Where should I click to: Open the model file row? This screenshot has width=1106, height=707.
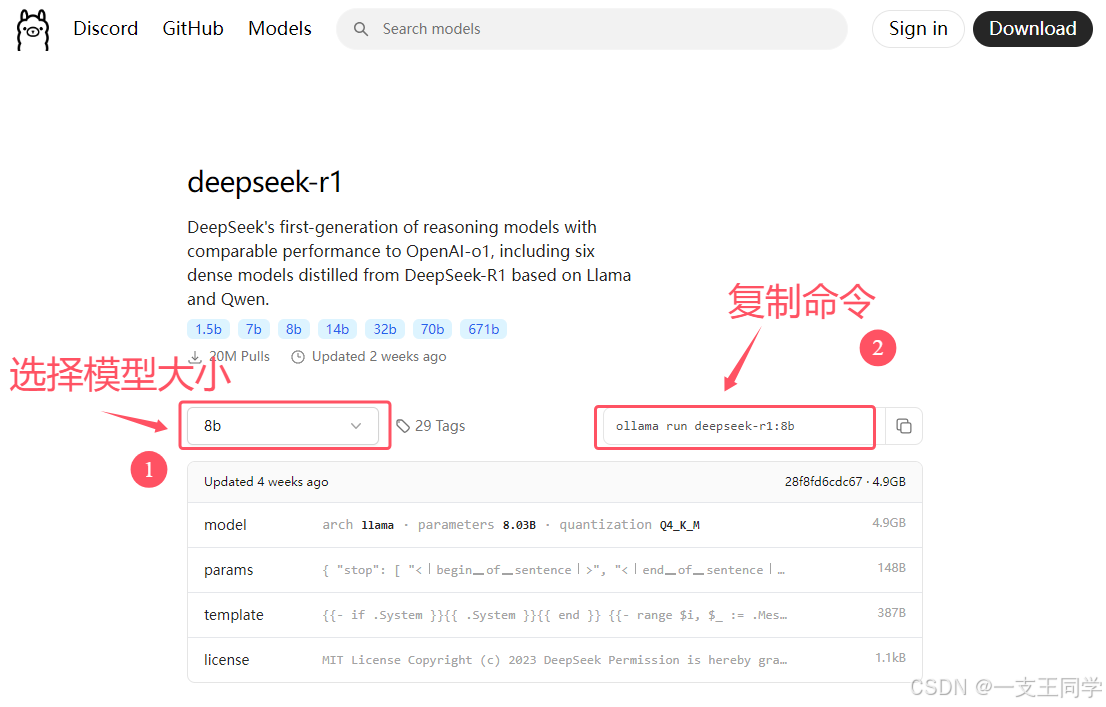coord(555,525)
